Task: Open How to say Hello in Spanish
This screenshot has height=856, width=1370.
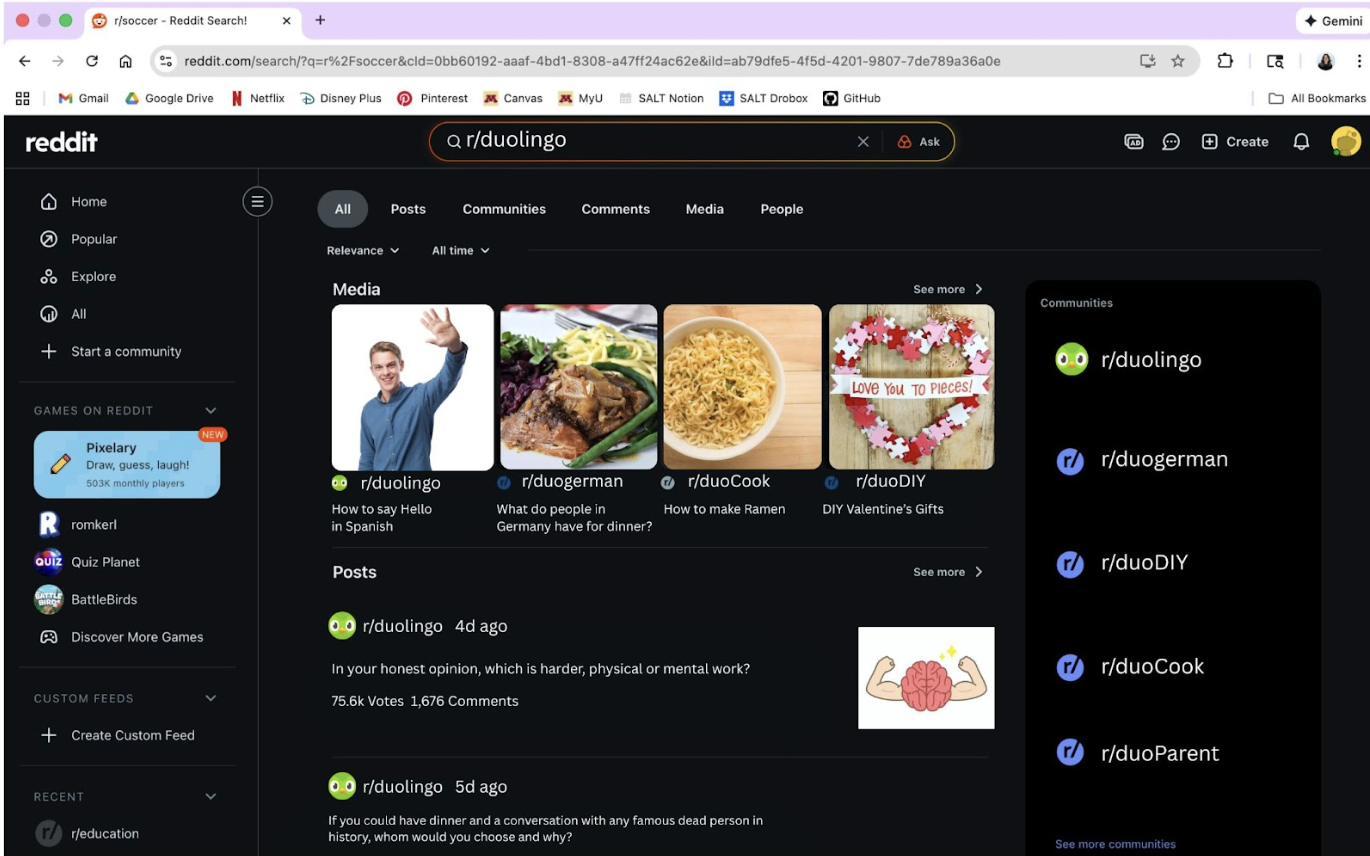Action: (x=381, y=518)
